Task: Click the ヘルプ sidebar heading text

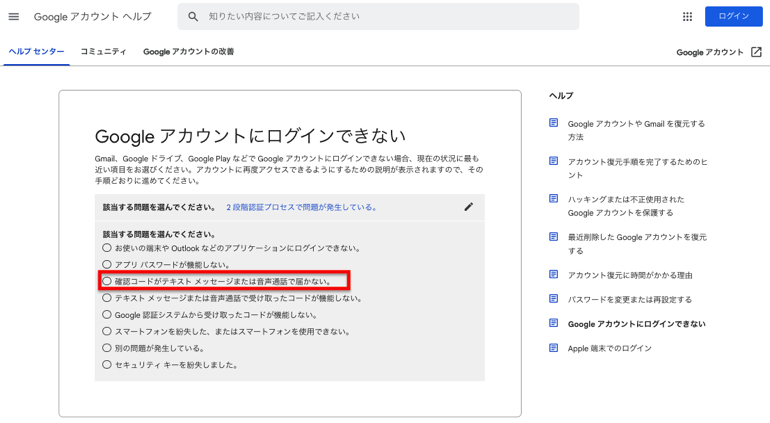Action: coord(561,96)
